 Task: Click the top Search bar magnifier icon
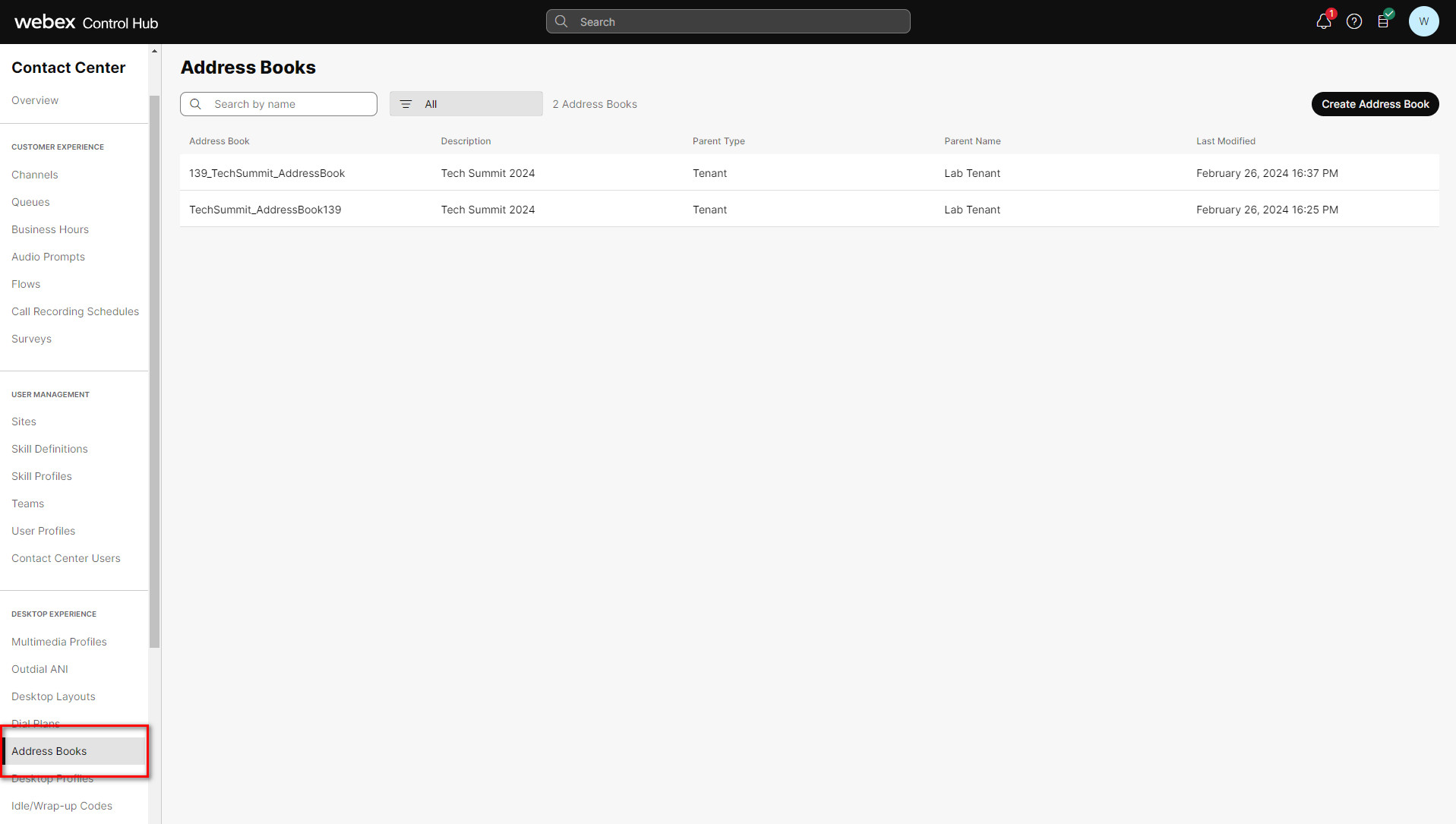(561, 22)
